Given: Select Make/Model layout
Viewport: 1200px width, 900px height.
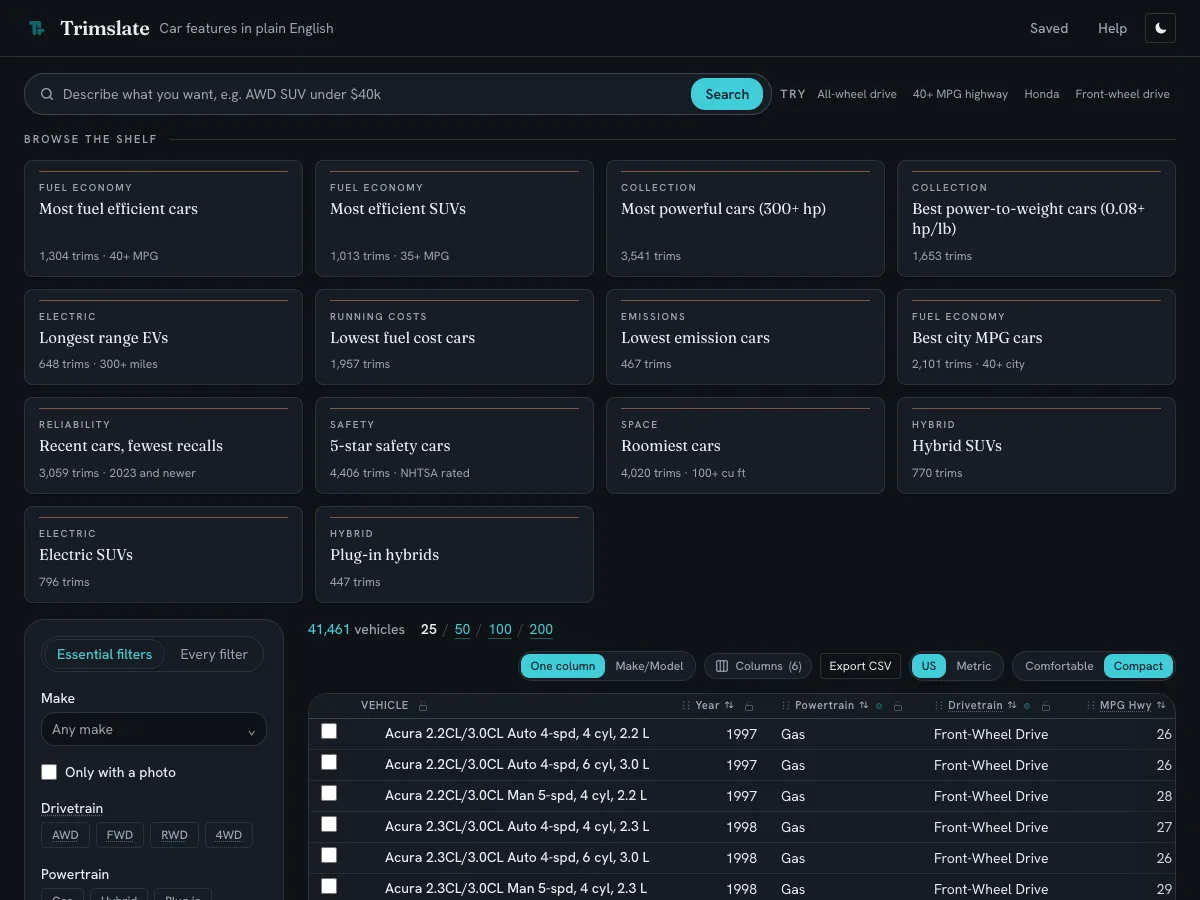Looking at the screenshot, I should point(650,666).
